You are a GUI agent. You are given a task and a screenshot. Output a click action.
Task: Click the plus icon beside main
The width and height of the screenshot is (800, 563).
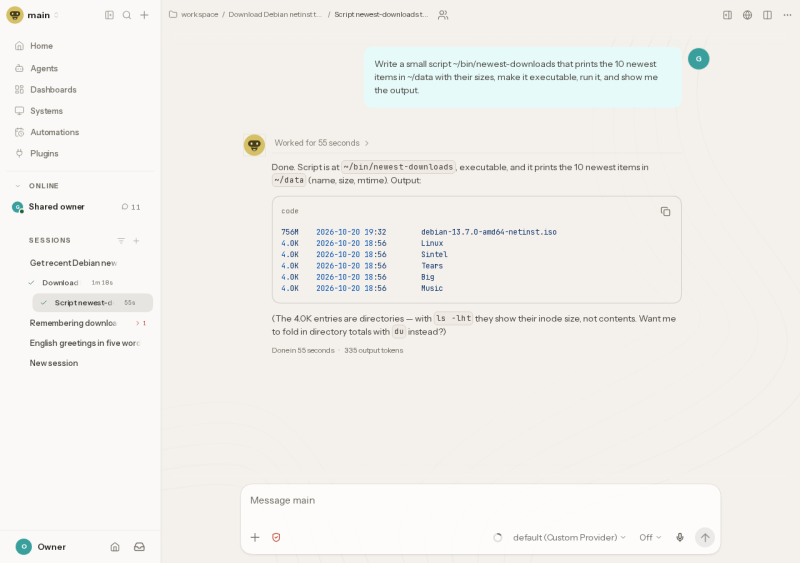pos(144,15)
